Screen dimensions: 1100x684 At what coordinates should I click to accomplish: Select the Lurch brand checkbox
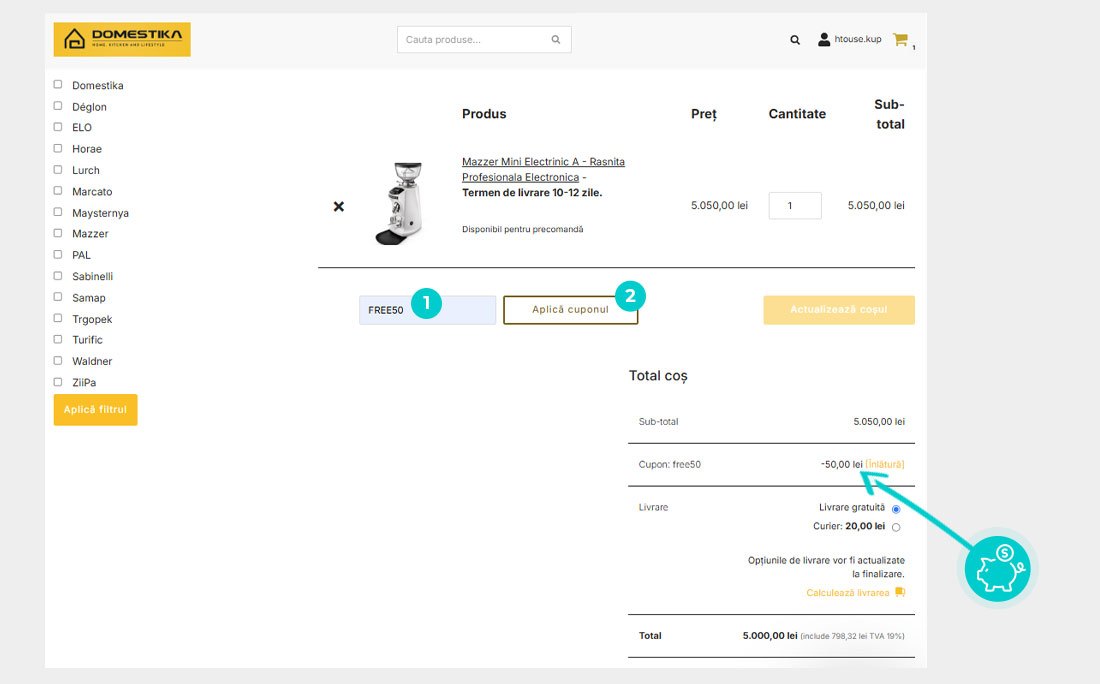[x=58, y=169]
